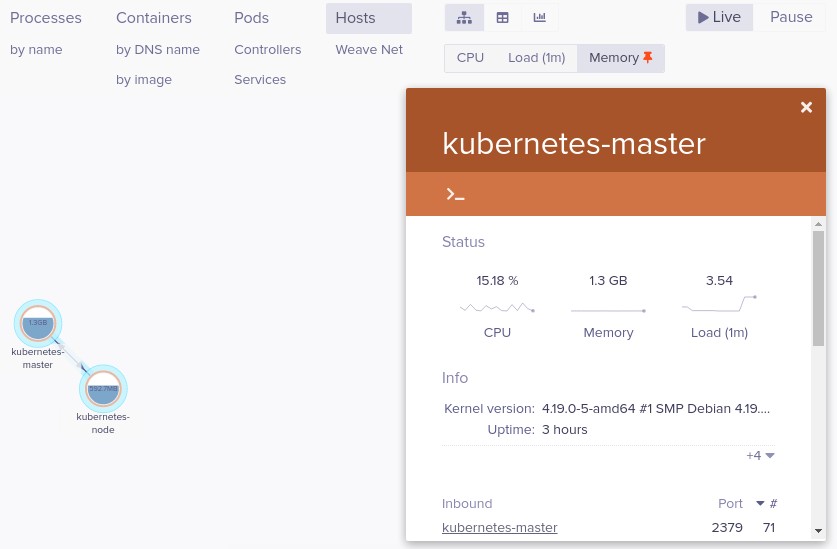Sort inbound table by Port header
Image resolution: width=837 pixels, height=549 pixels.
tap(730, 503)
